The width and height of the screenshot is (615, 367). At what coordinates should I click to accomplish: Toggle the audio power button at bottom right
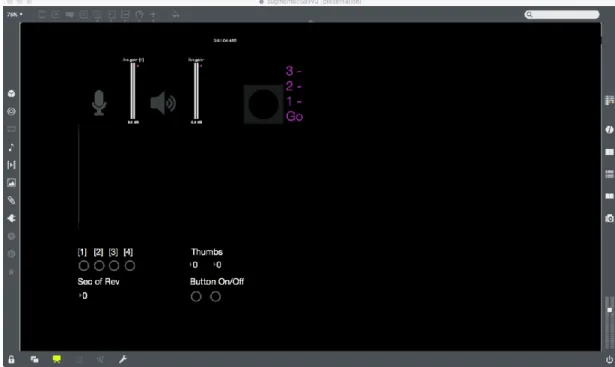(x=609, y=359)
